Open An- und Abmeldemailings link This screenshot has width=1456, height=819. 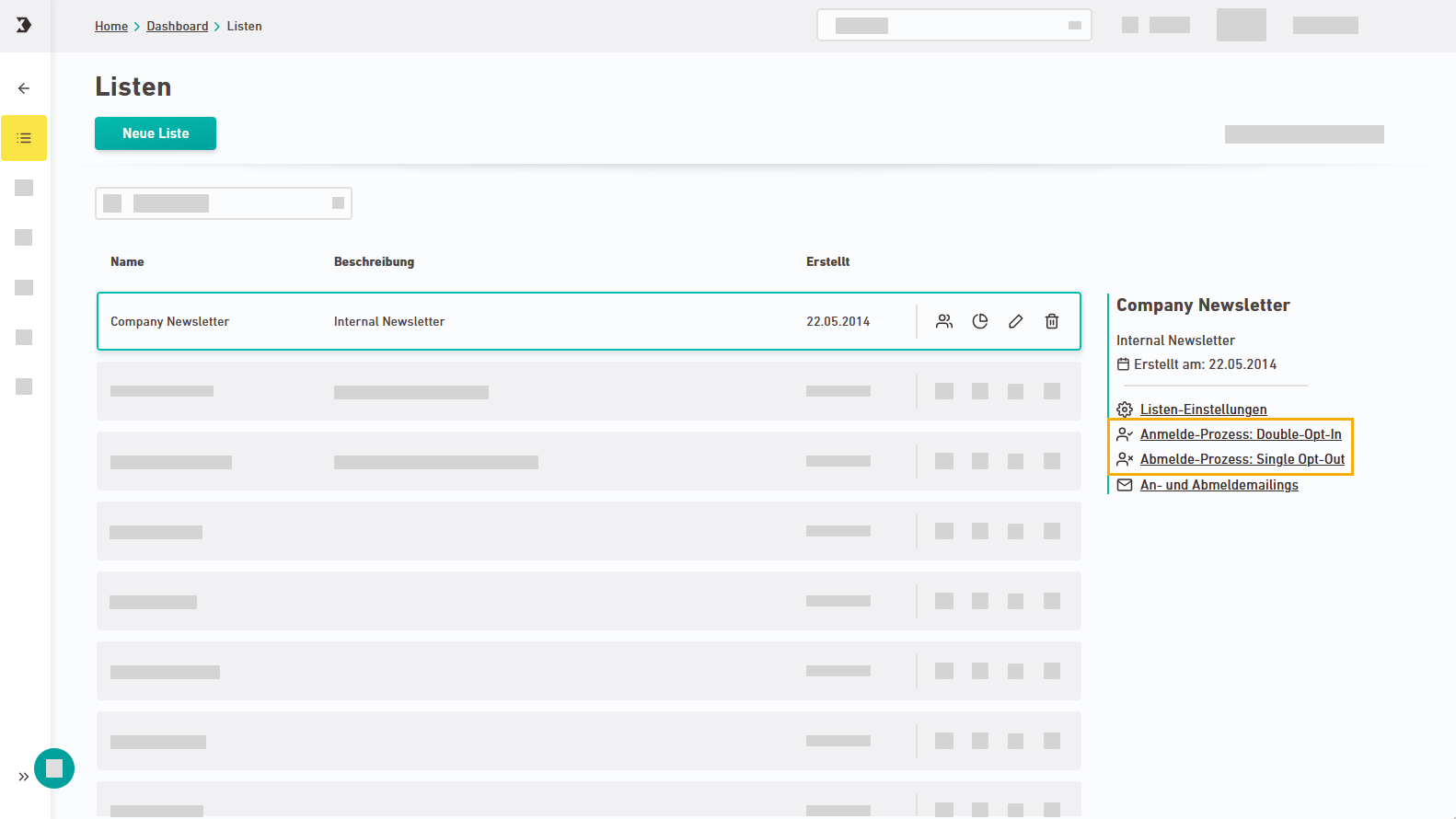click(x=1219, y=485)
